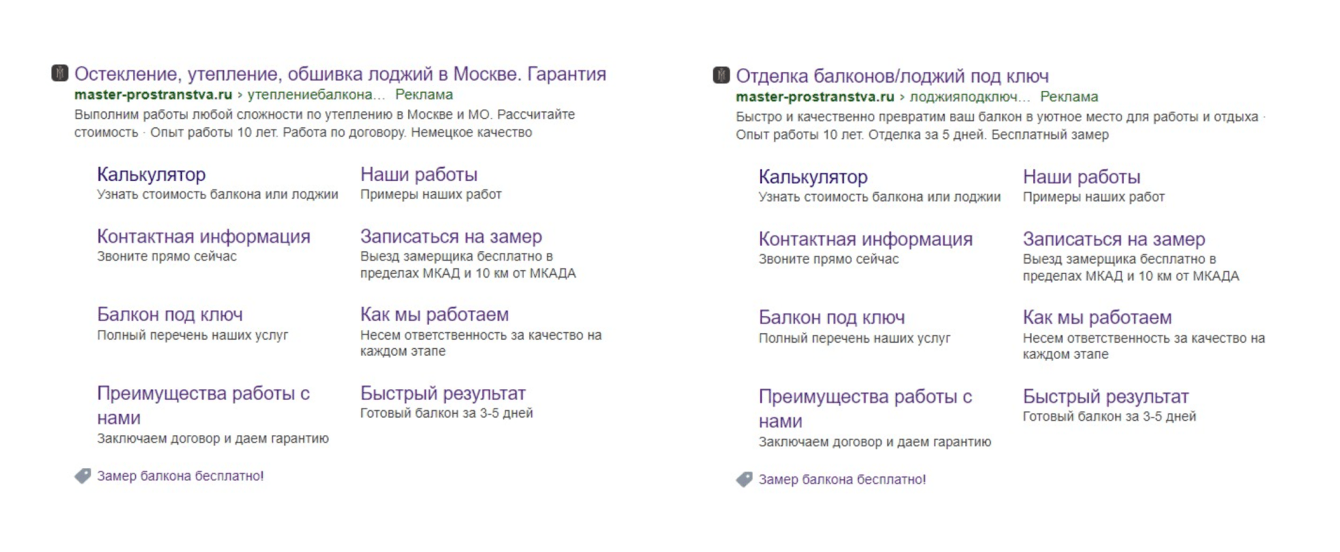Open Наши работы sitelink in the Отделка ad
The width and height of the screenshot is (1340, 552).
click(x=1081, y=177)
